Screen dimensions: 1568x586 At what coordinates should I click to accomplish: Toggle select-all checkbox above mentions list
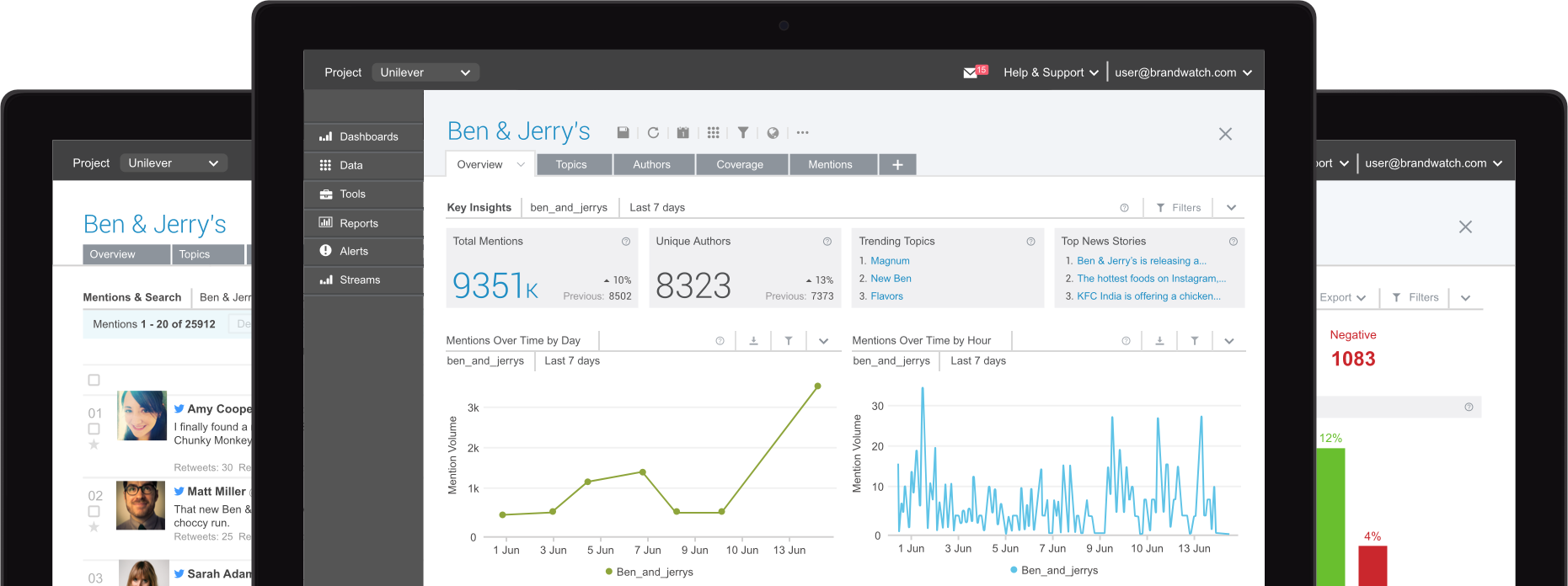[x=94, y=381]
